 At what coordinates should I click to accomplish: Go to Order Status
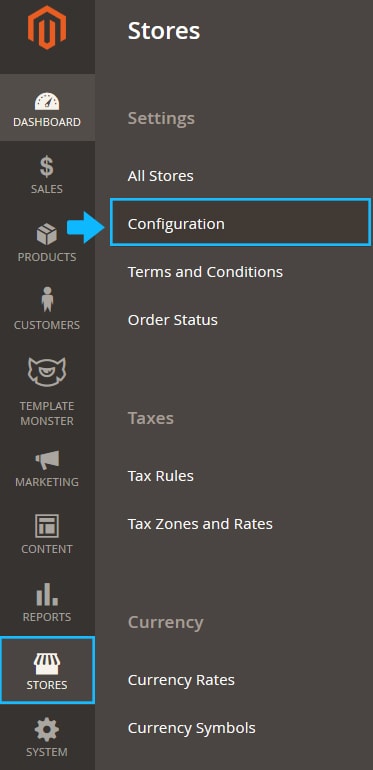coord(173,320)
